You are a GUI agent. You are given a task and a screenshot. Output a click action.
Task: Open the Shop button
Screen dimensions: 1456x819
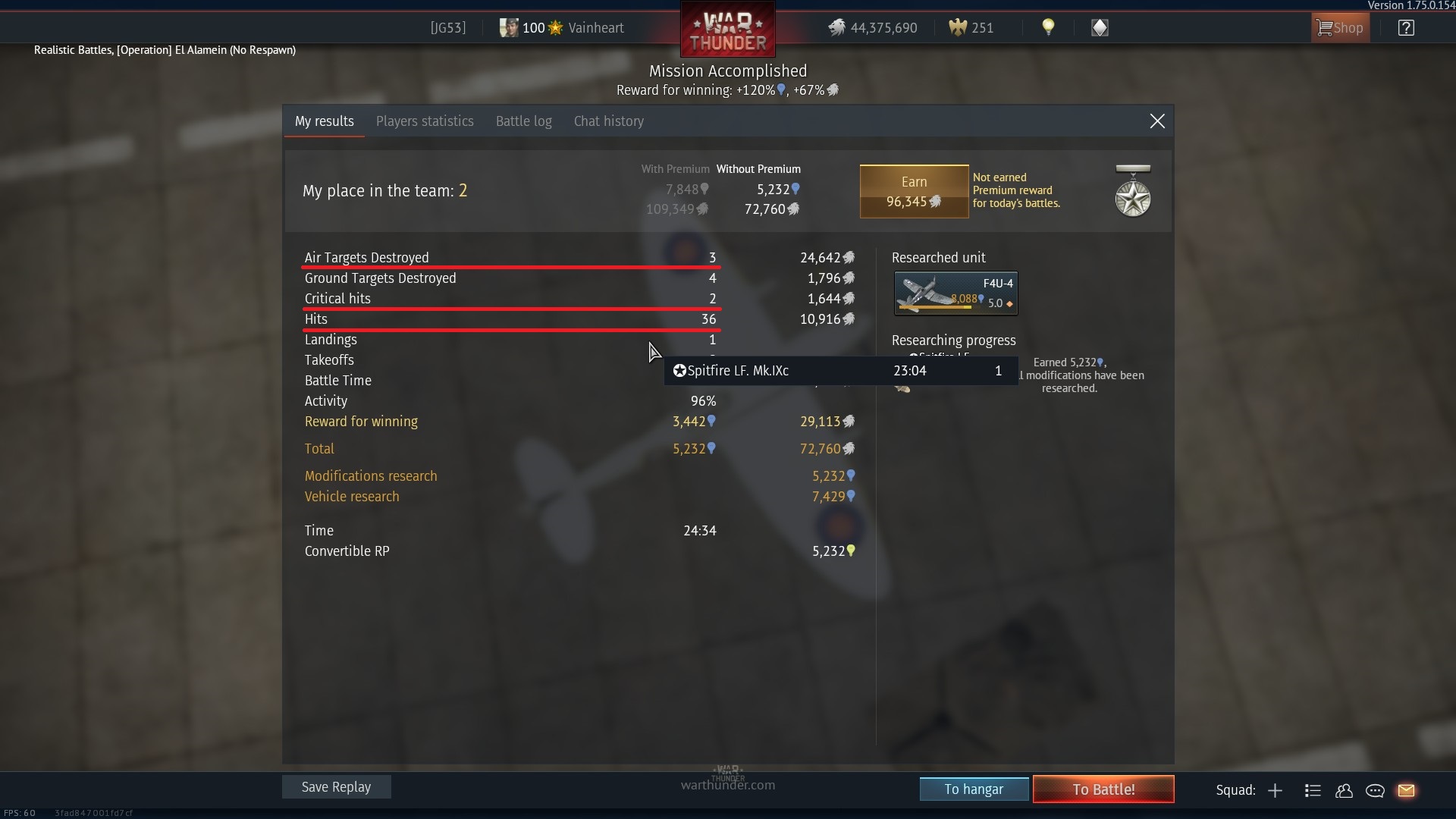(x=1340, y=28)
